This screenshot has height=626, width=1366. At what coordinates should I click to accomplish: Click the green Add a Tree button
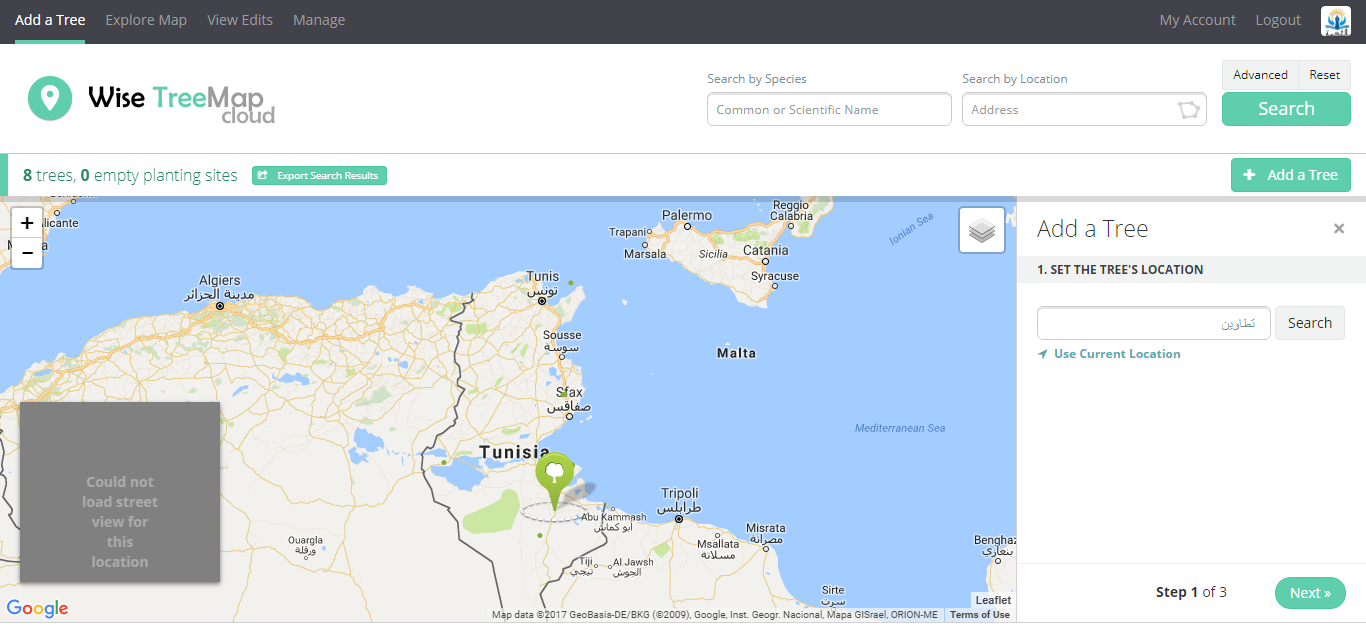click(x=1291, y=175)
